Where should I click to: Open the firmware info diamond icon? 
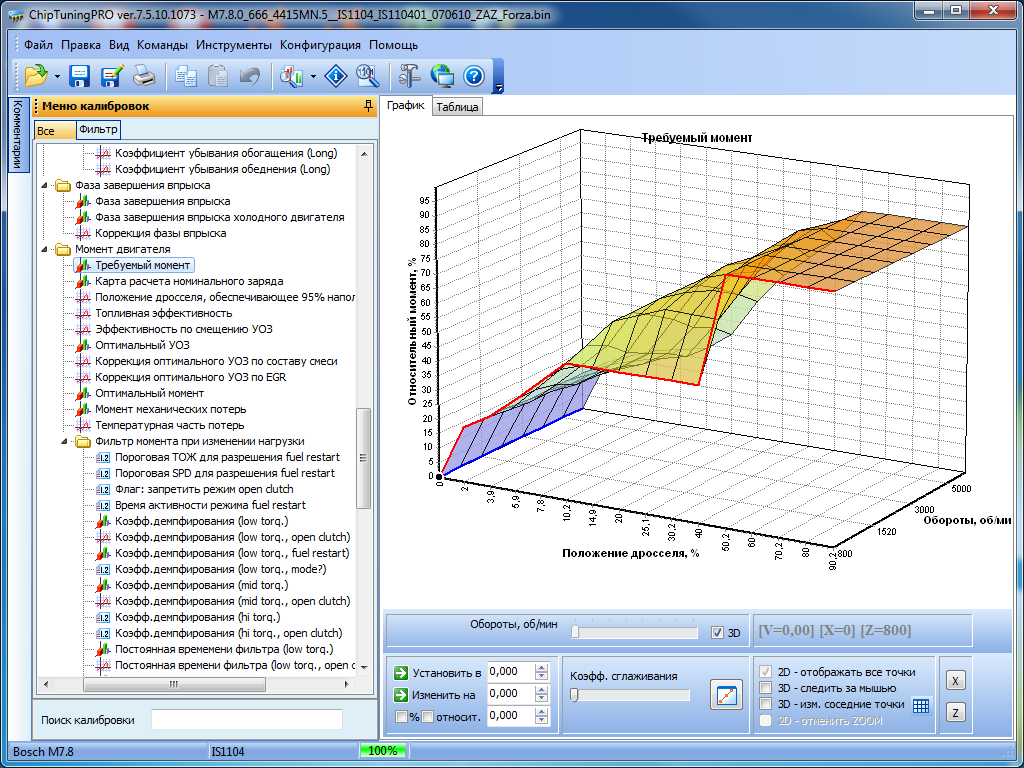tap(337, 76)
